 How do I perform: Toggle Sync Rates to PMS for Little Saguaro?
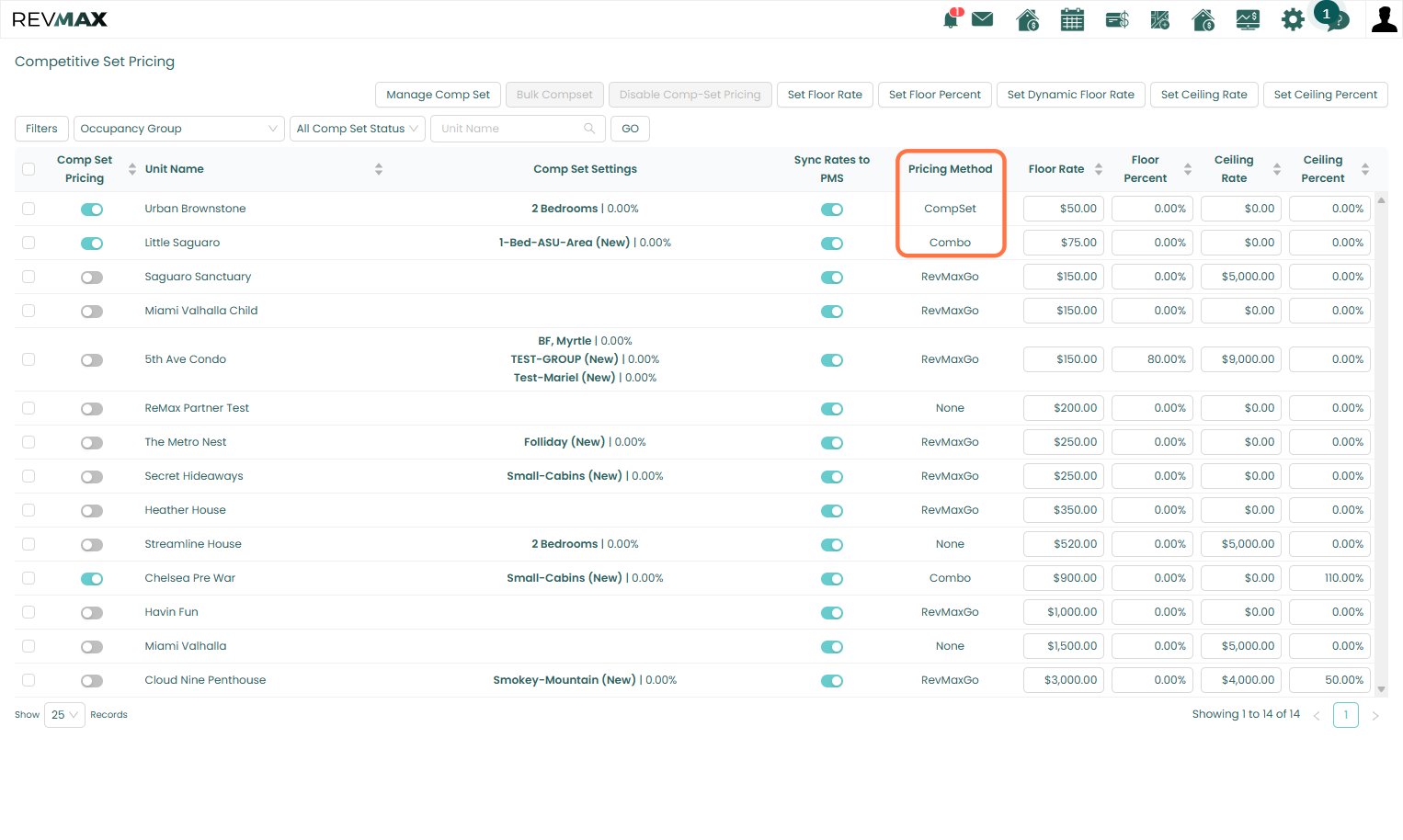[x=832, y=244]
